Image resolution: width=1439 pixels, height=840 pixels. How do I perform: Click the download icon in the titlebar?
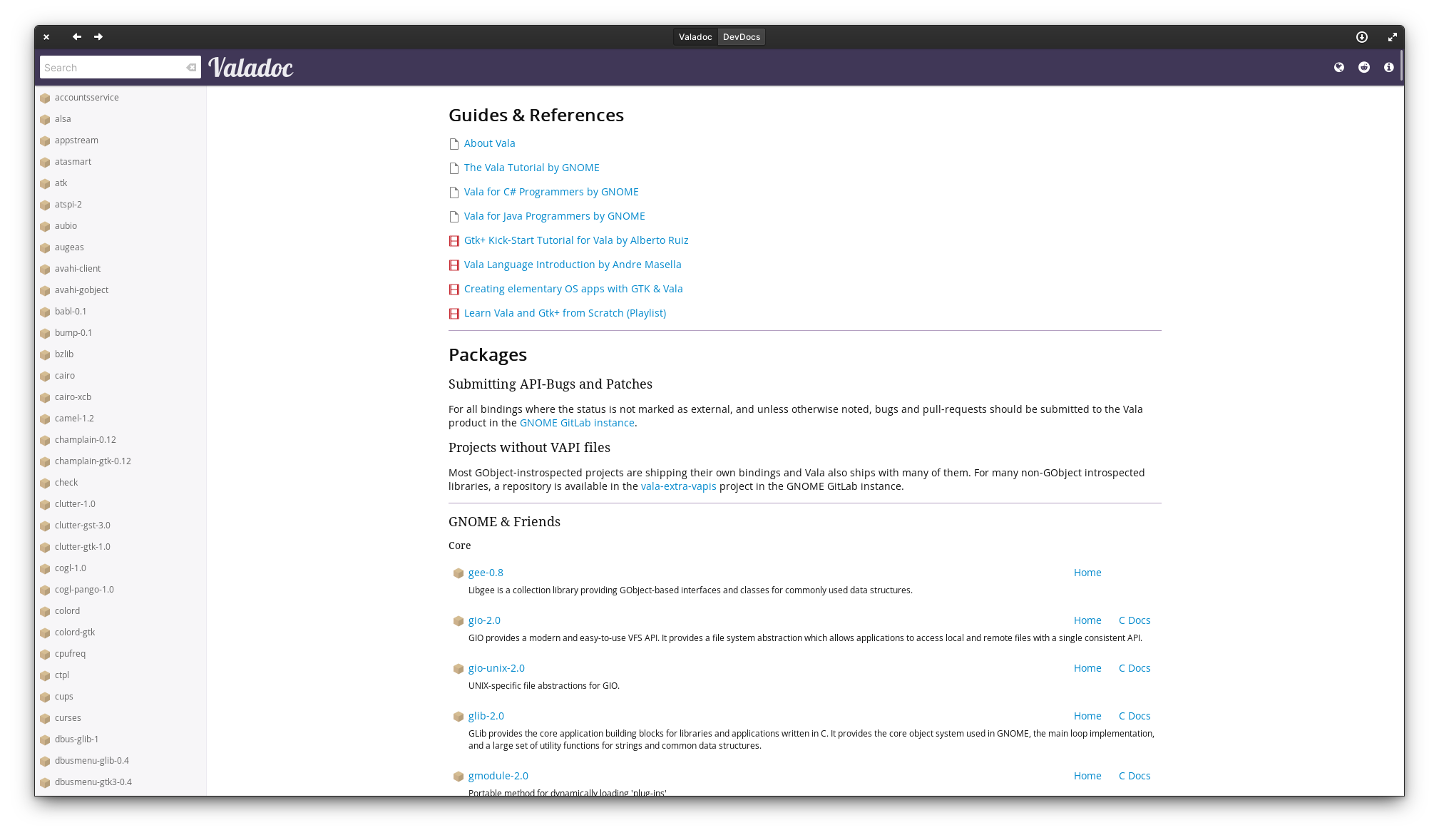[1361, 36]
